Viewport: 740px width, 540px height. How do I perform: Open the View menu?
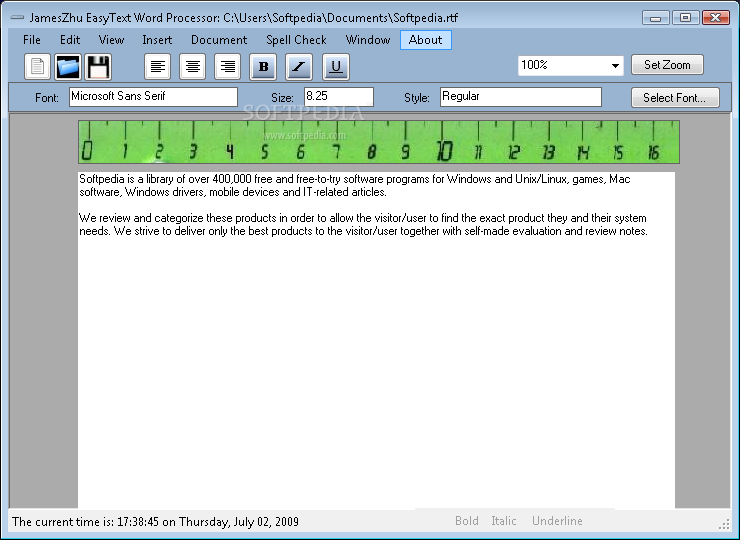[x=111, y=40]
